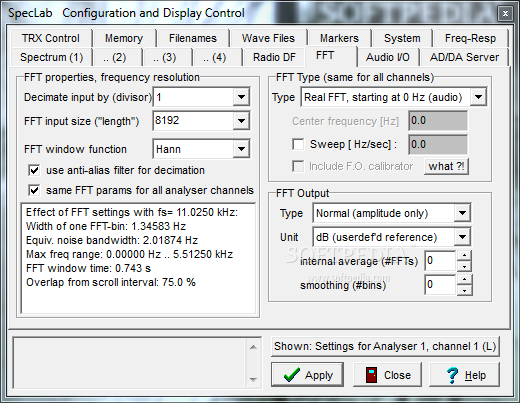Click the green checkmark Apply button
This screenshot has height=403, width=520.
point(307,375)
